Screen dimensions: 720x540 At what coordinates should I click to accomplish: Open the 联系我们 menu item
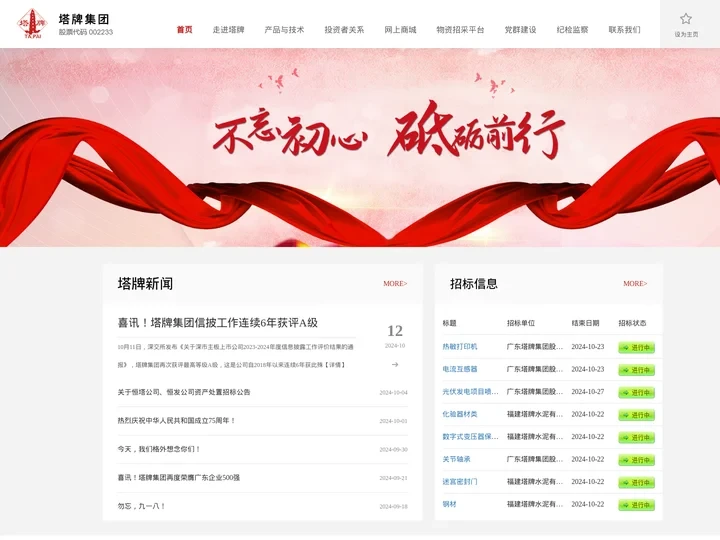click(x=624, y=30)
